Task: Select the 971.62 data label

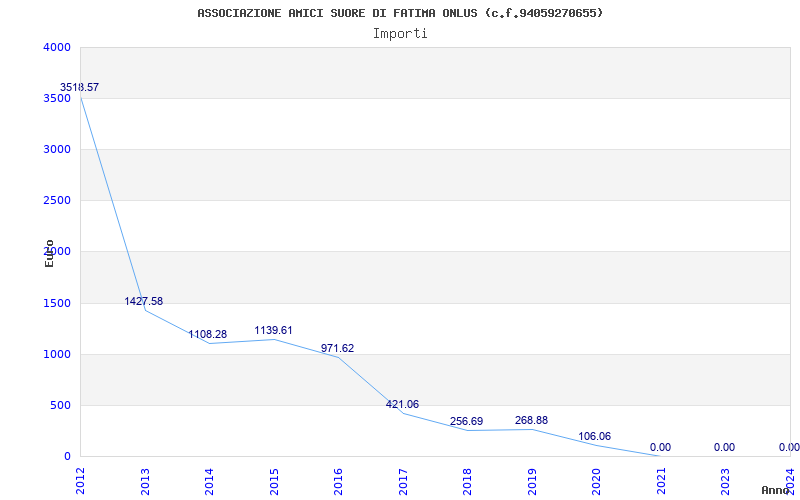Action: tap(337, 348)
